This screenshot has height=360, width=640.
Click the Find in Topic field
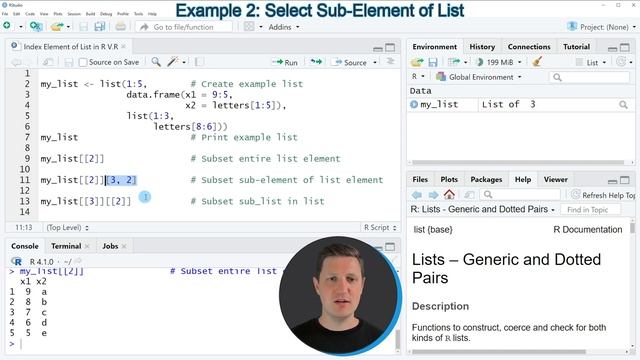click(590, 210)
